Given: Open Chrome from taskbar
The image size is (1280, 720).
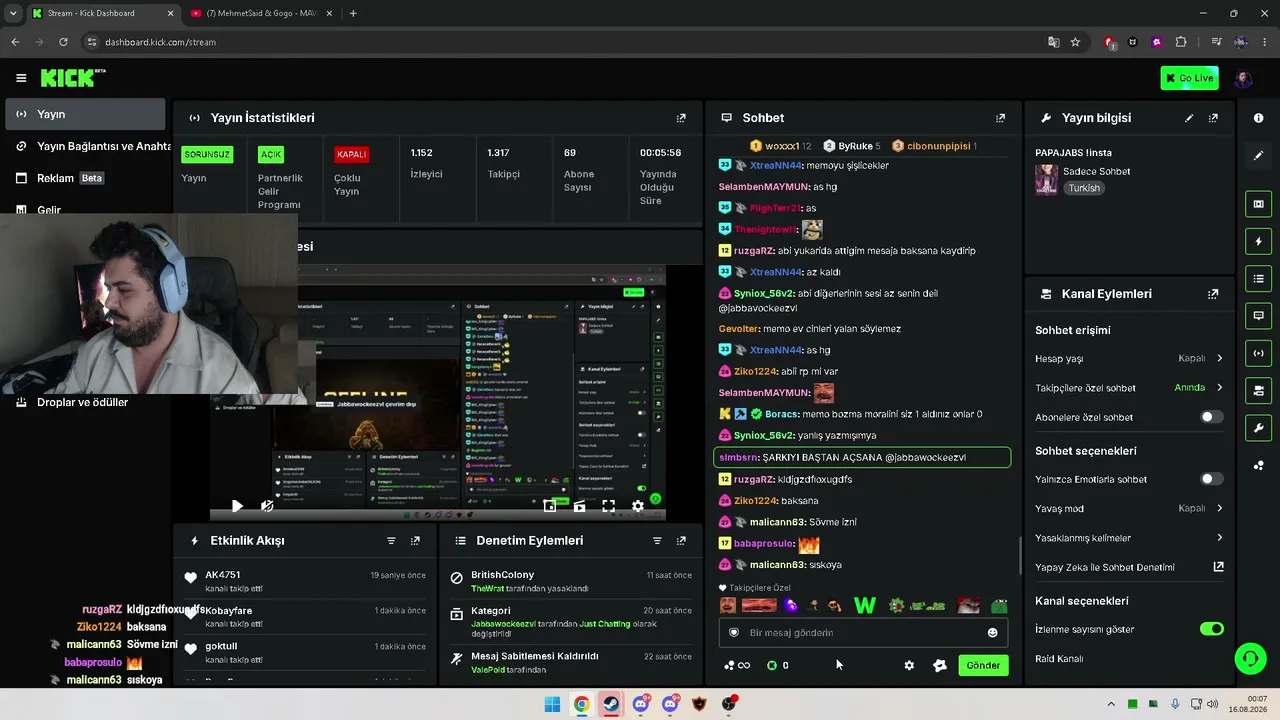Looking at the screenshot, I should (x=581, y=704).
